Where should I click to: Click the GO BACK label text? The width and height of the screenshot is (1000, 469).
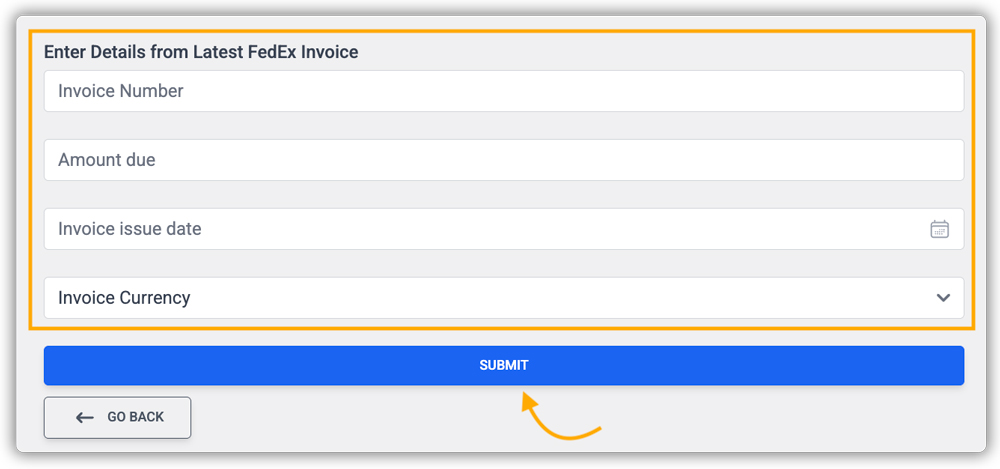[135, 417]
